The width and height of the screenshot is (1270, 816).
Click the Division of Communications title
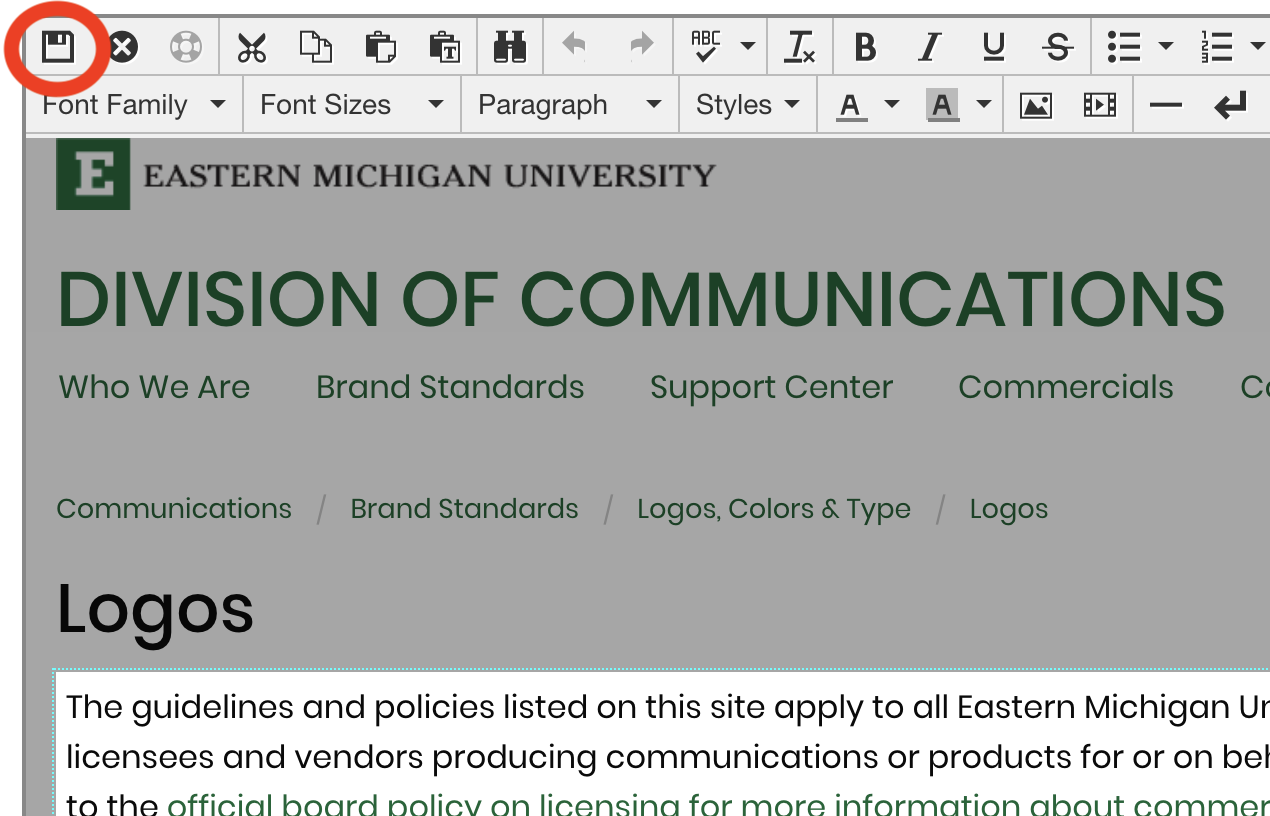(641, 298)
